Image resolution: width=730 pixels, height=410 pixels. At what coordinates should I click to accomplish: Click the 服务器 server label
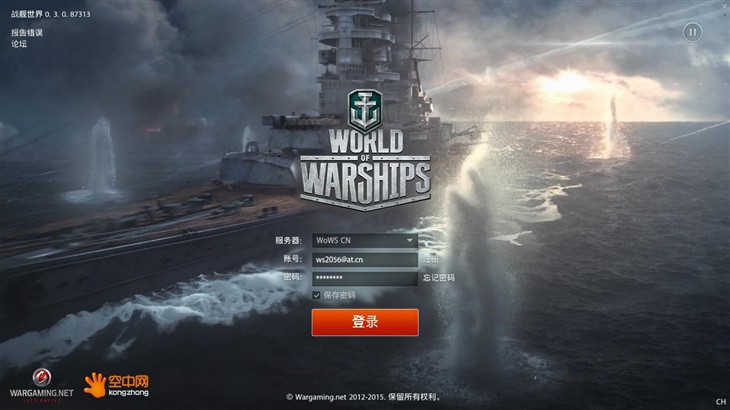tap(288, 241)
